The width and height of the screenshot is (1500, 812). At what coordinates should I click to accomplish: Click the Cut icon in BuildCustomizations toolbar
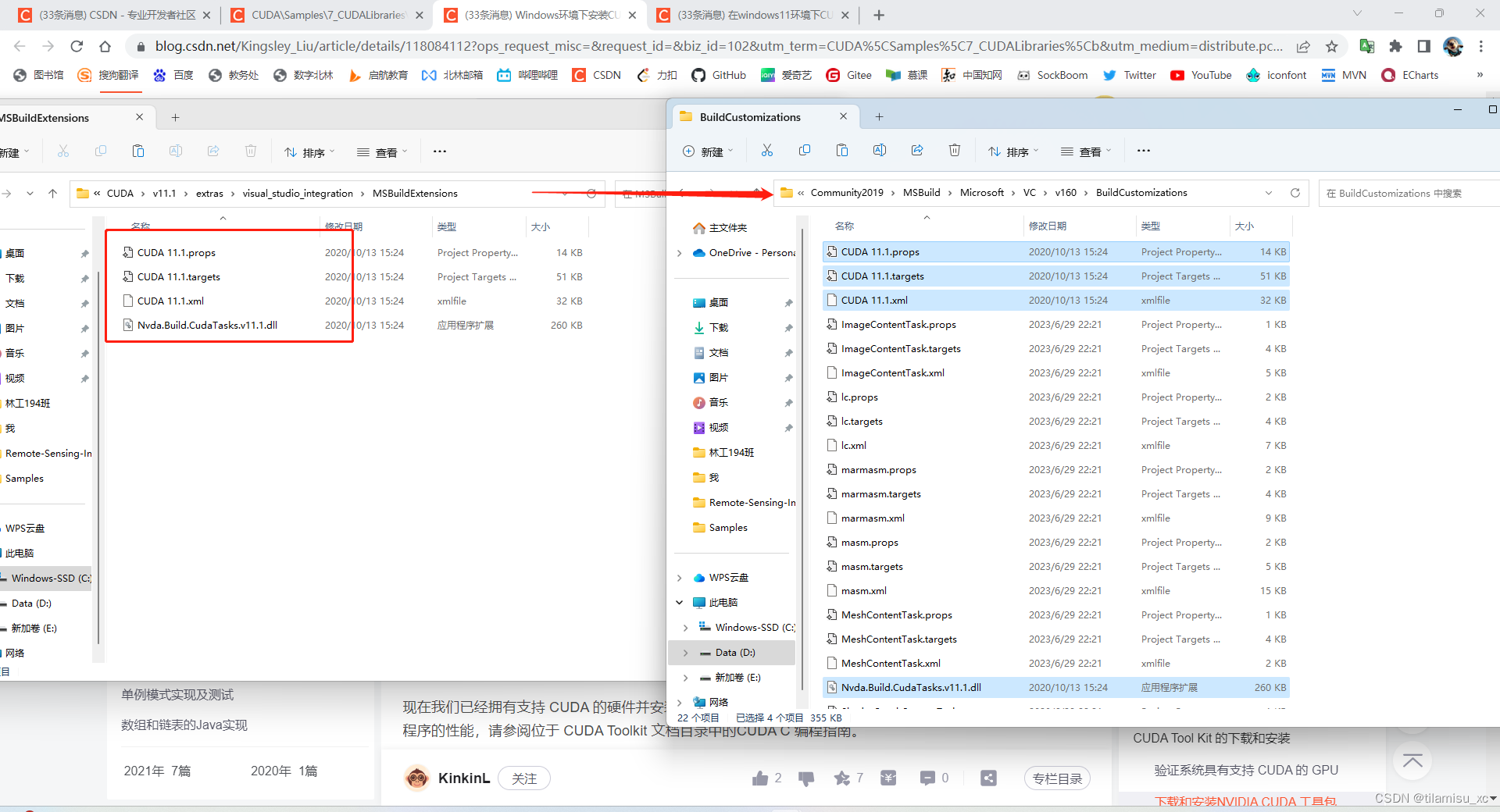coord(766,151)
